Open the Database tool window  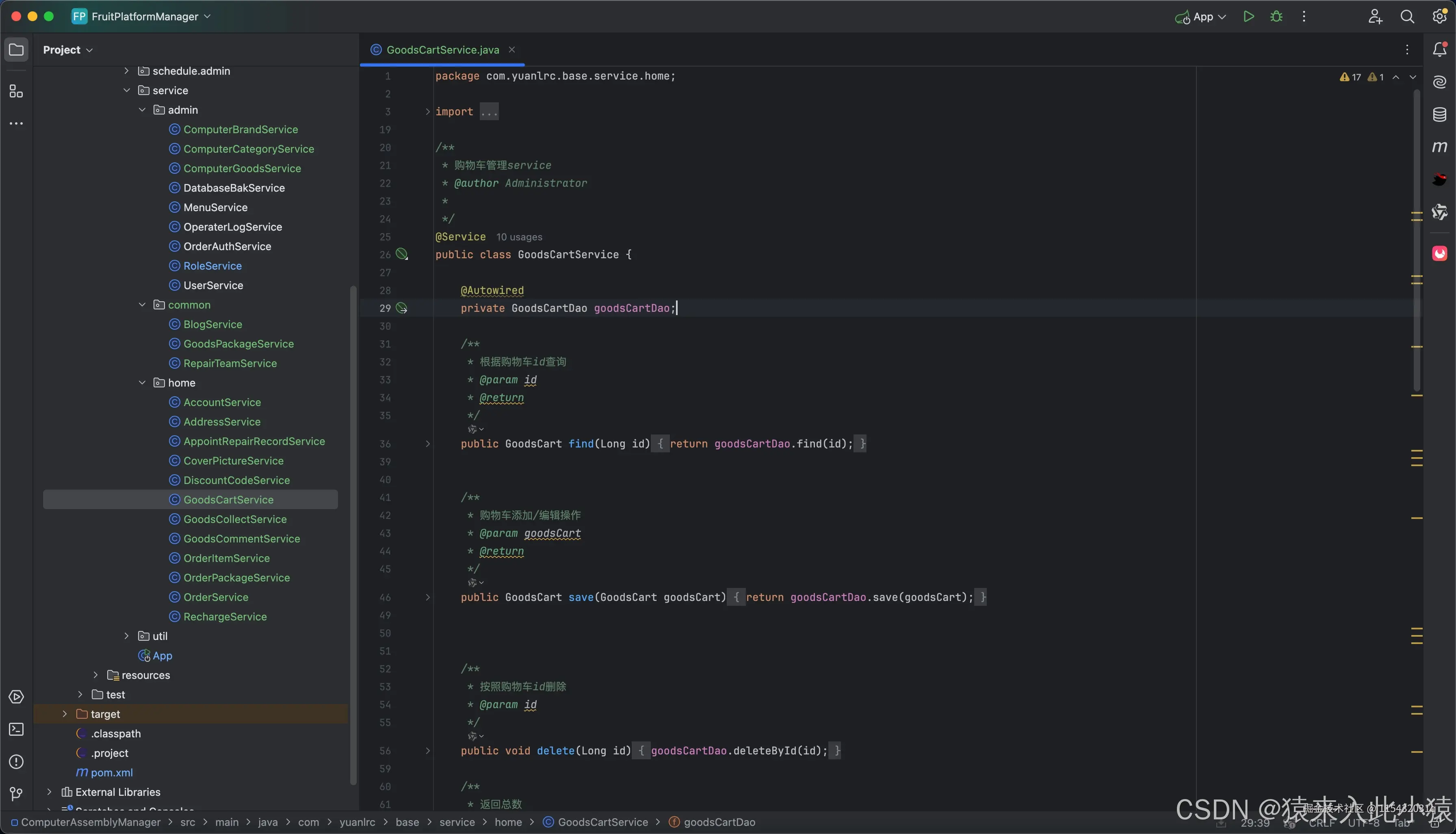click(x=1439, y=115)
